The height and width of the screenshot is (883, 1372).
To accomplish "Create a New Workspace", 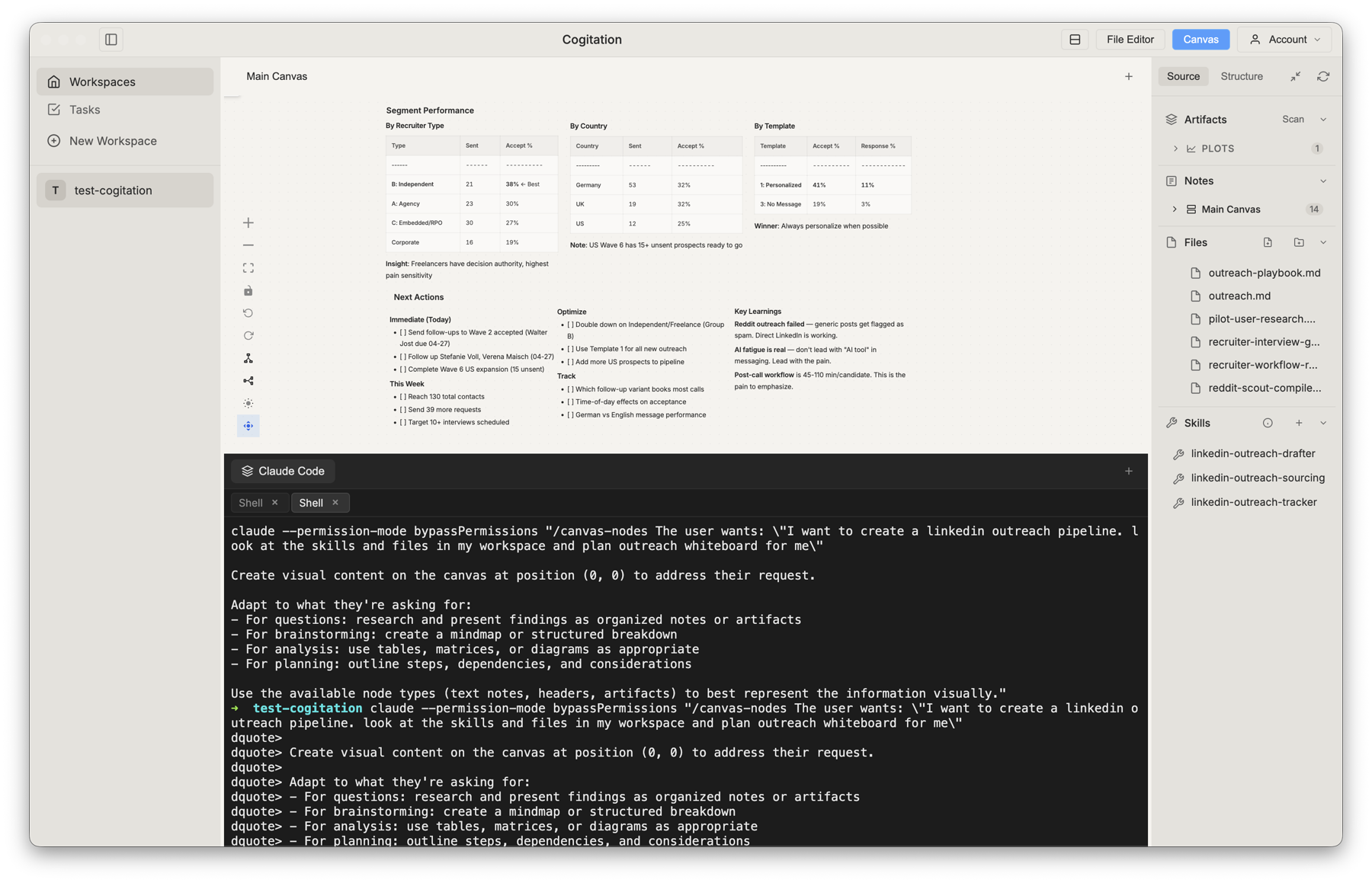I will tap(113, 140).
